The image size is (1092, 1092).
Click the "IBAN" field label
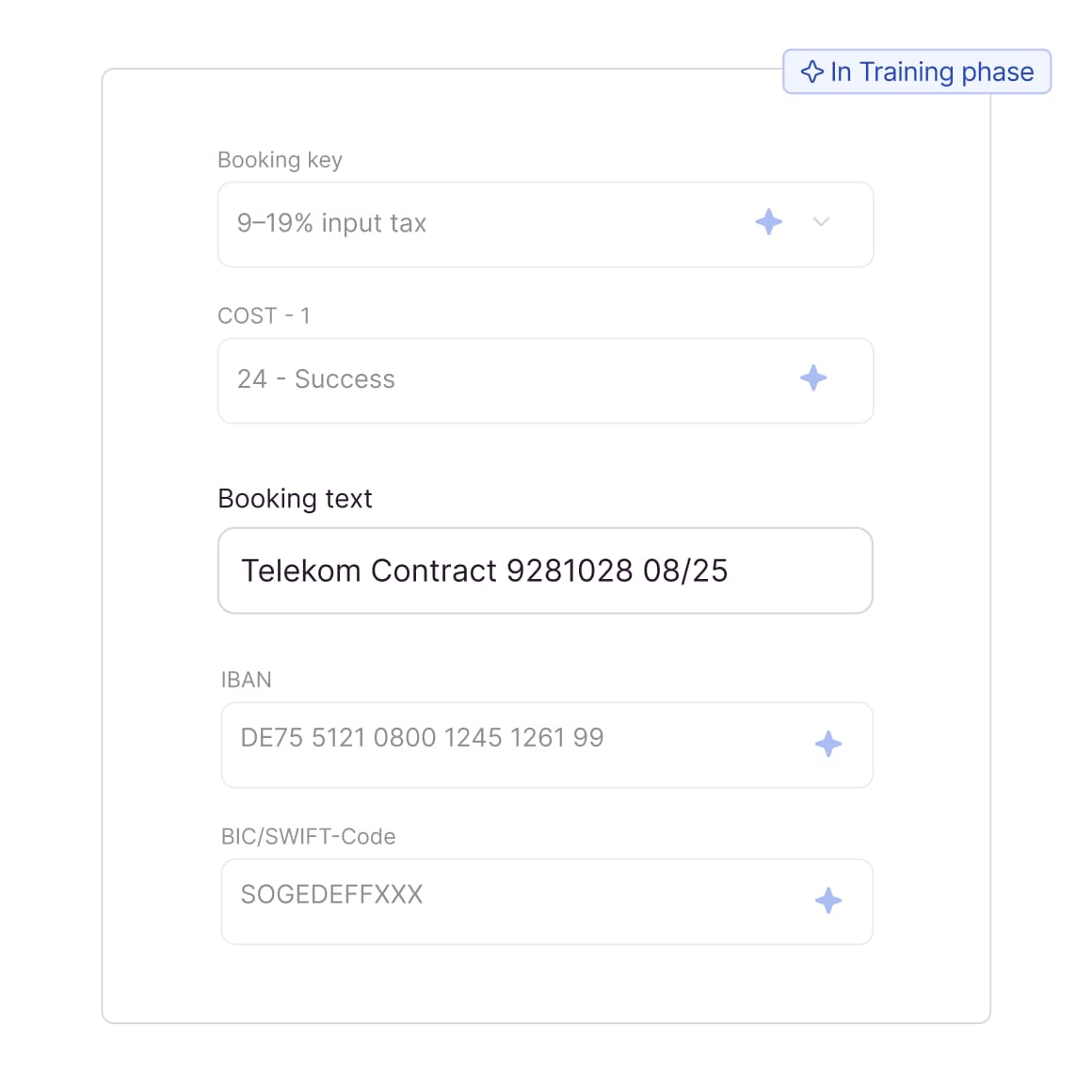tap(246, 680)
